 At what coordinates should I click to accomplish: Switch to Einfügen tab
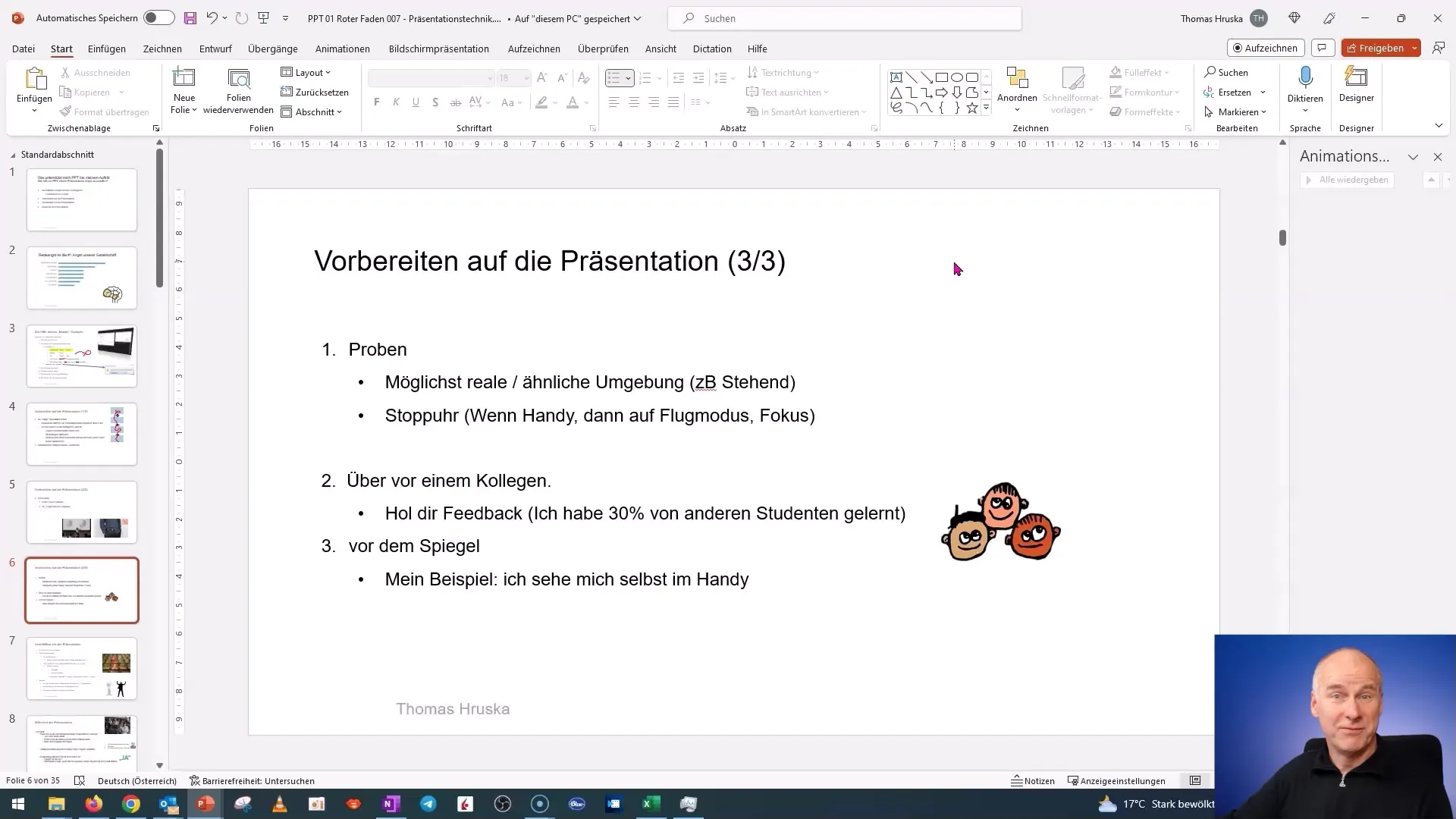click(107, 49)
